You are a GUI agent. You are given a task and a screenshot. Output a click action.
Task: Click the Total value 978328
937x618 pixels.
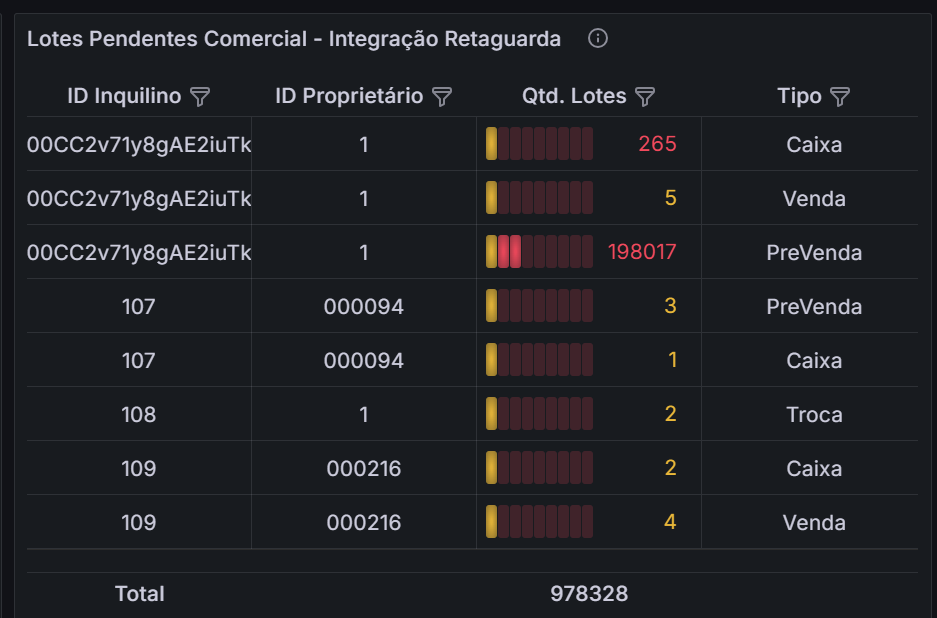tap(589, 594)
